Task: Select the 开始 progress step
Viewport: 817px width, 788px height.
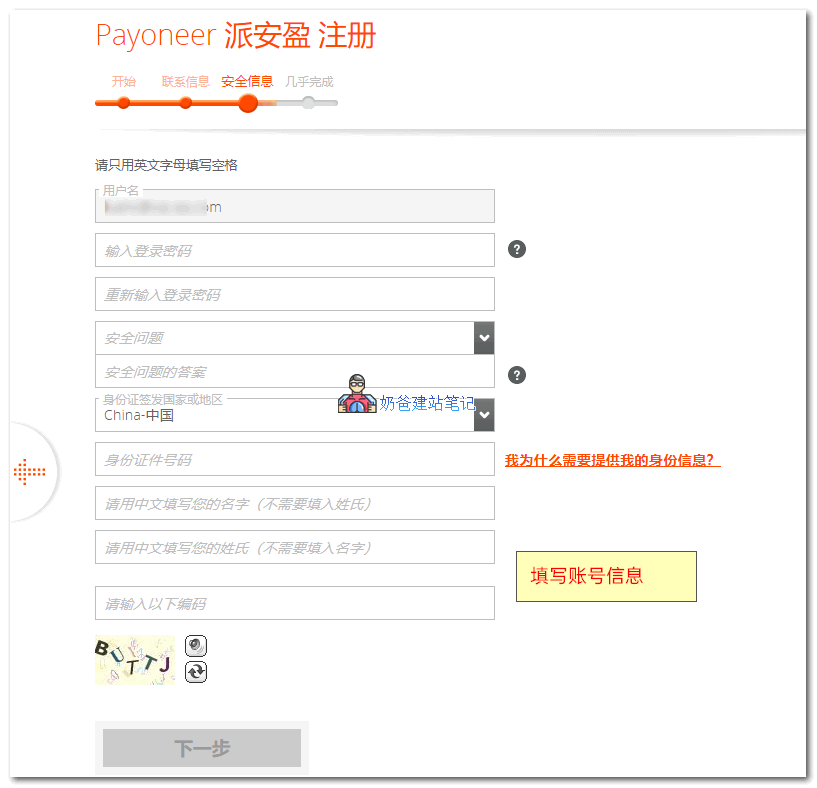Action: tap(123, 103)
